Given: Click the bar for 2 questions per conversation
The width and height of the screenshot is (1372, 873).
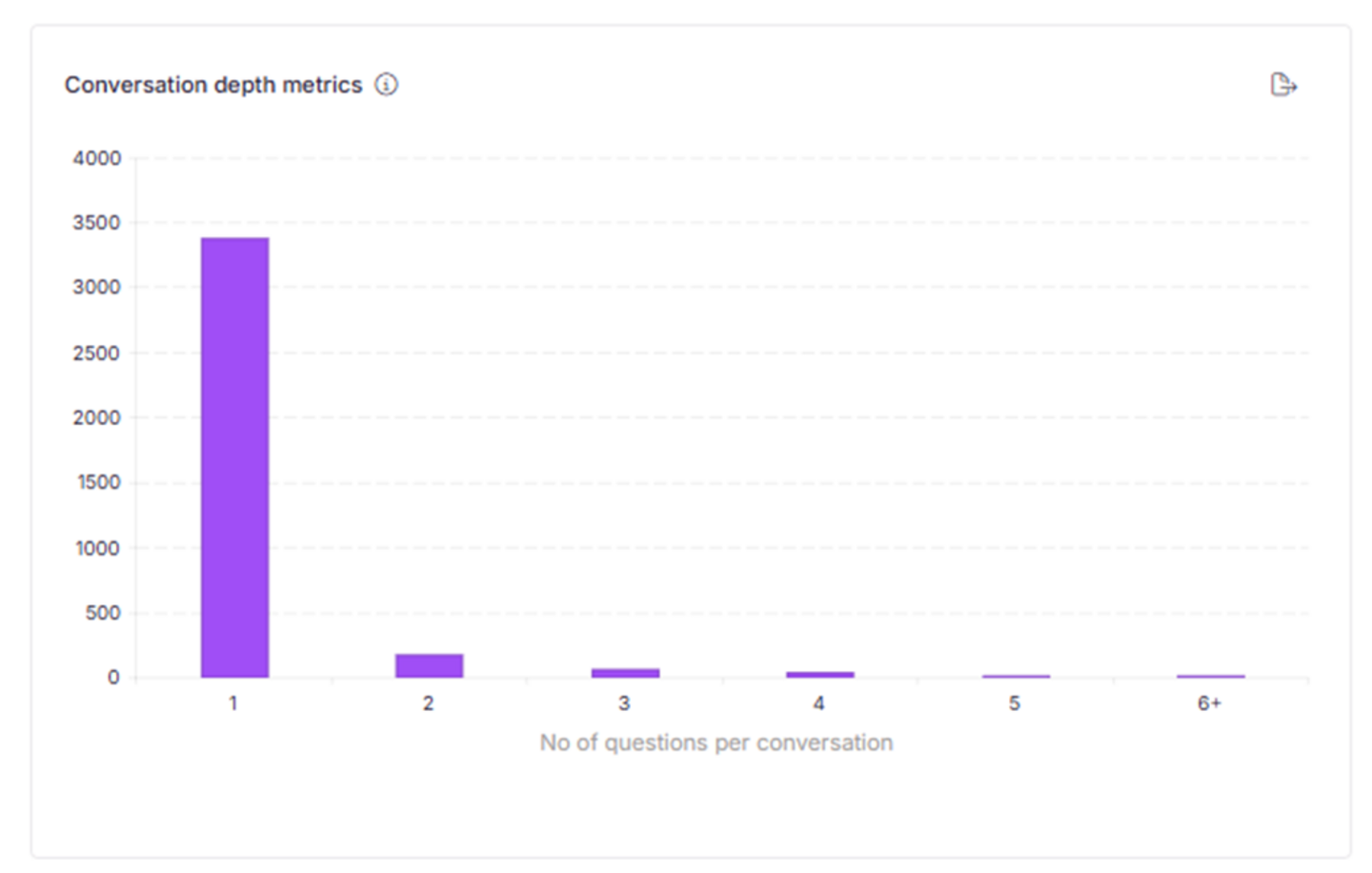Looking at the screenshot, I should [430, 665].
